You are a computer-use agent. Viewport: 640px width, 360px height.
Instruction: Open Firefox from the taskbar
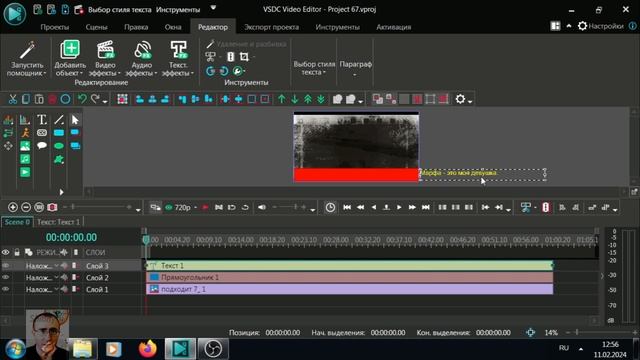click(x=148, y=349)
